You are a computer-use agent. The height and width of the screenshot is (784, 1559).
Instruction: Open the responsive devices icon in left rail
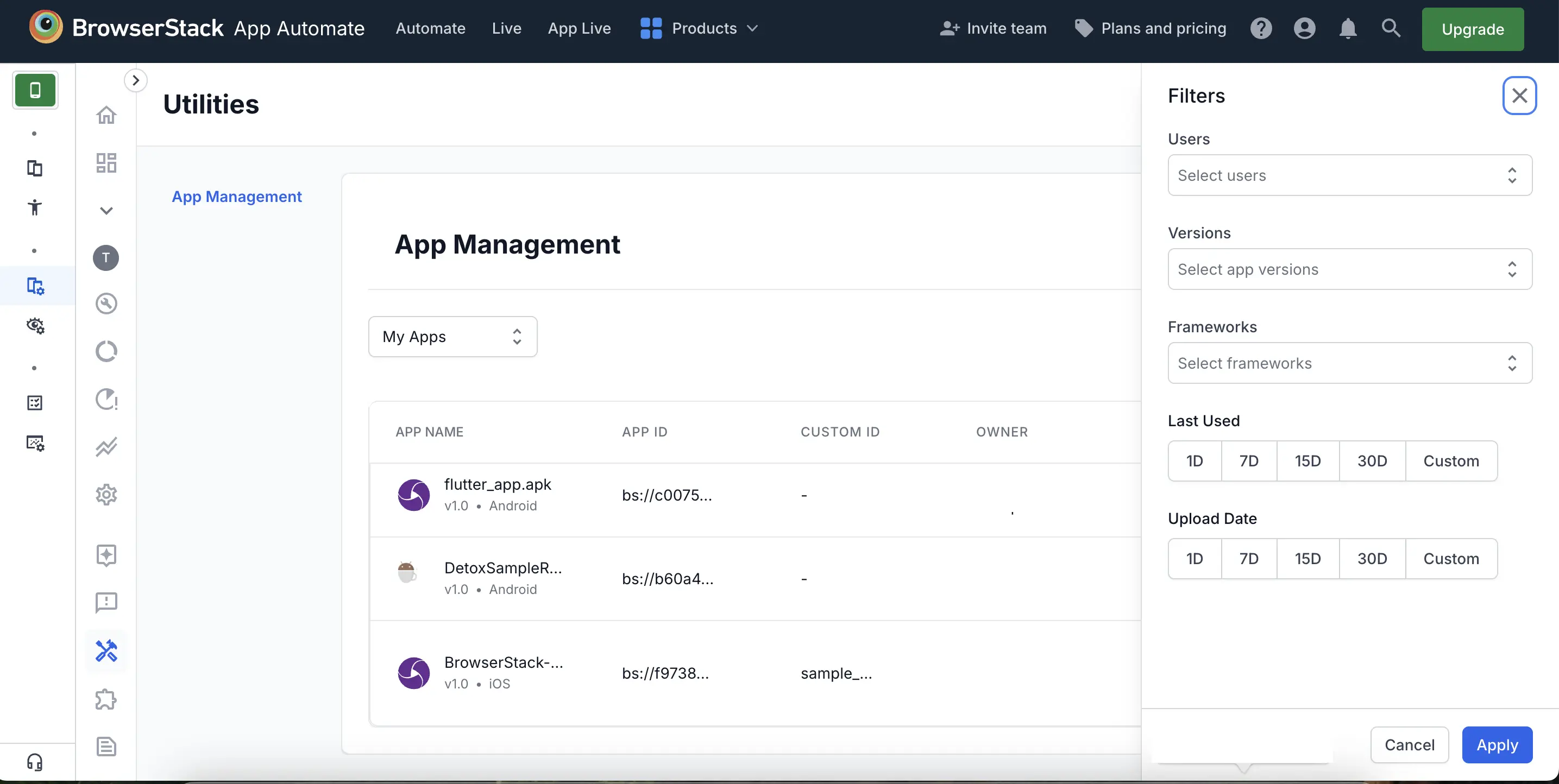click(35, 168)
